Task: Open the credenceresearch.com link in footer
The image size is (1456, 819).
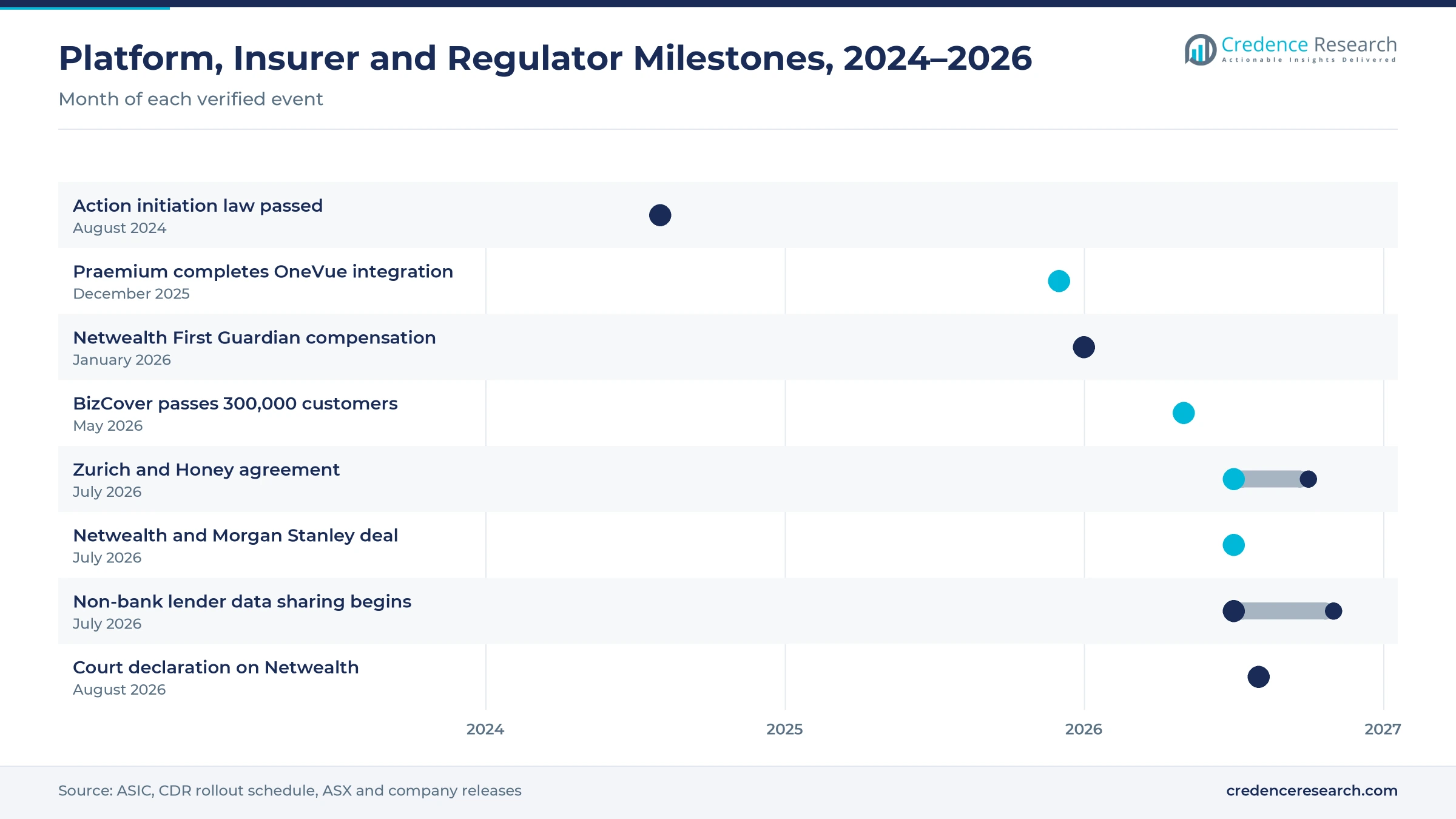Action: [1312, 790]
